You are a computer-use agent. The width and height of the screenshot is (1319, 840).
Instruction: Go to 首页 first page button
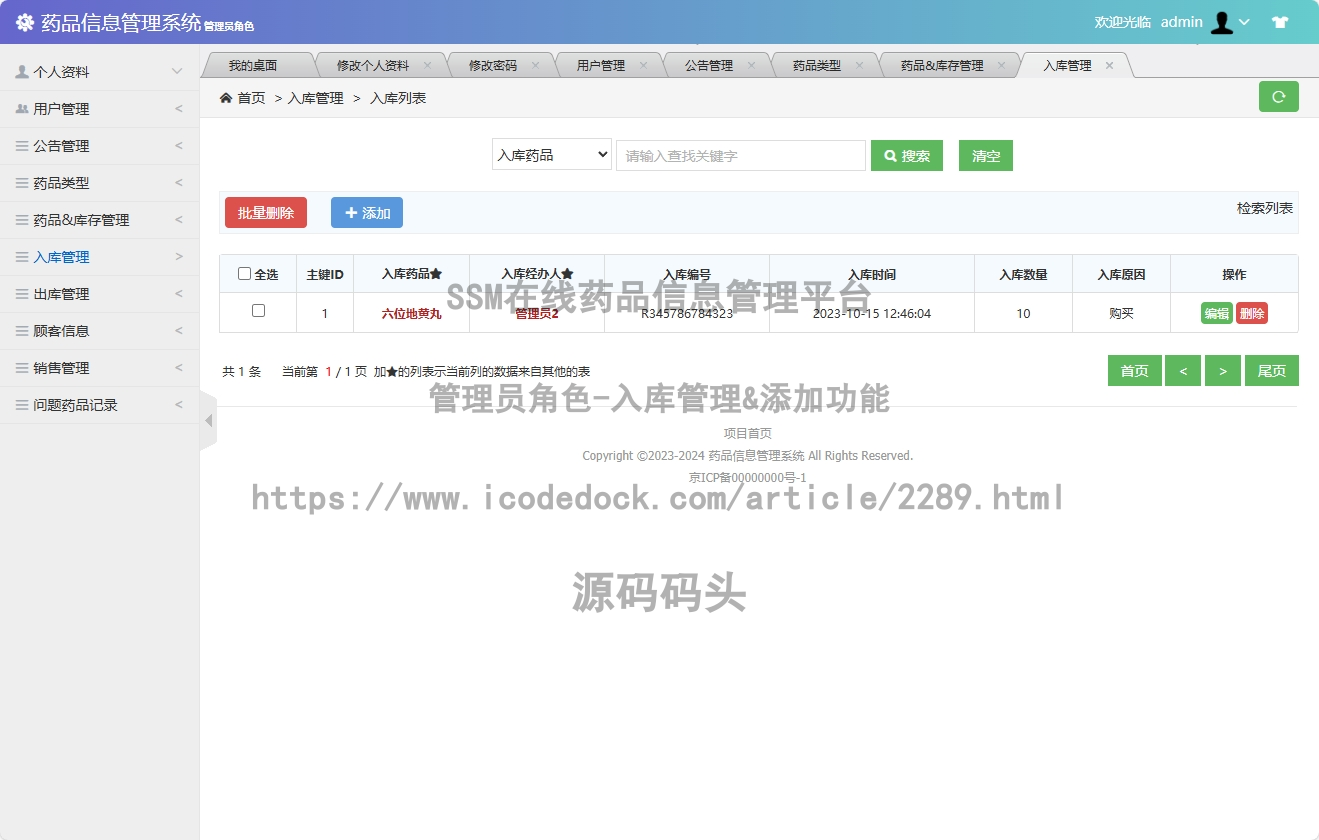click(x=1135, y=371)
